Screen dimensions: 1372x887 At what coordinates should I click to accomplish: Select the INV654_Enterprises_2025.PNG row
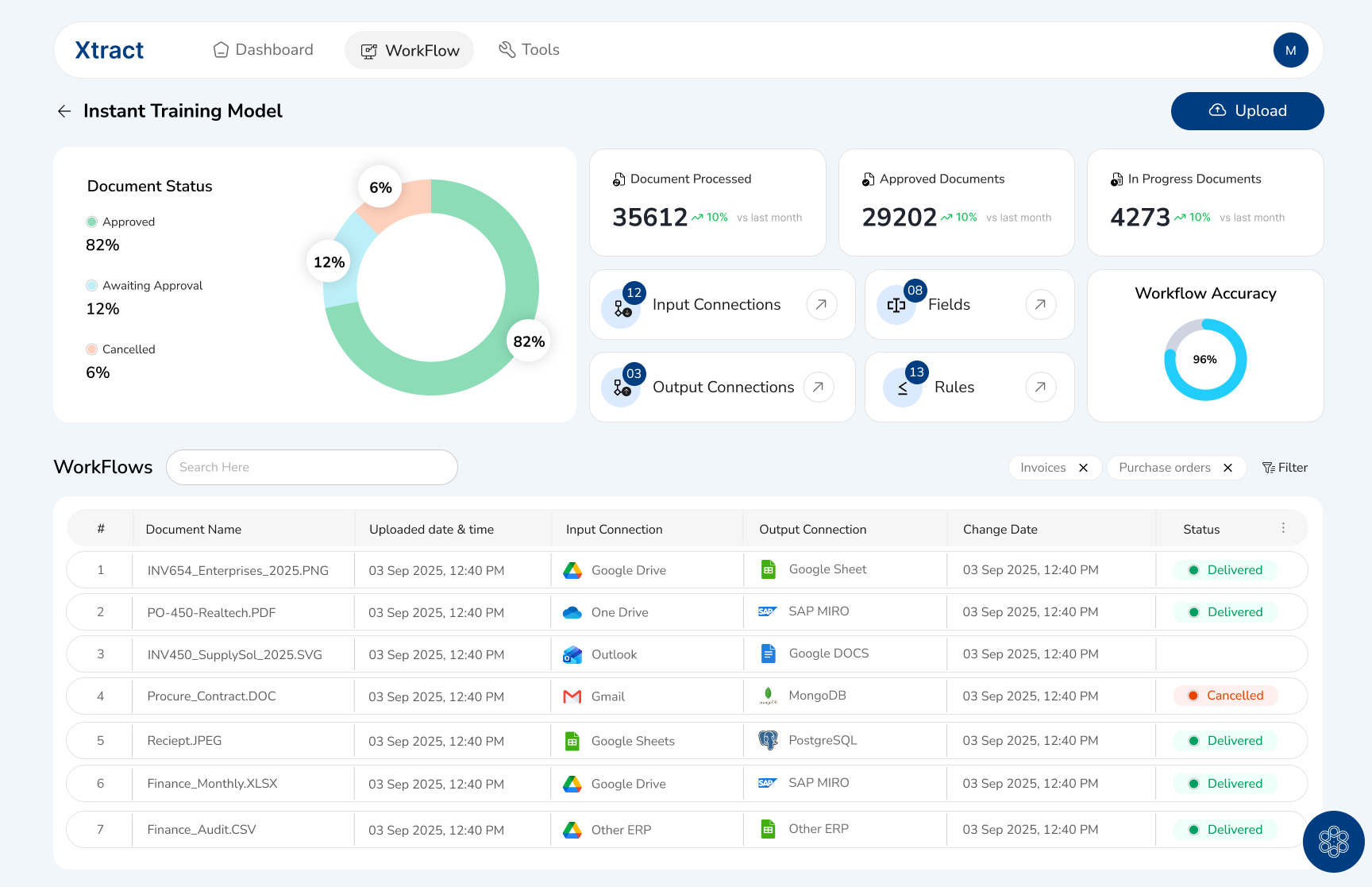click(237, 570)
